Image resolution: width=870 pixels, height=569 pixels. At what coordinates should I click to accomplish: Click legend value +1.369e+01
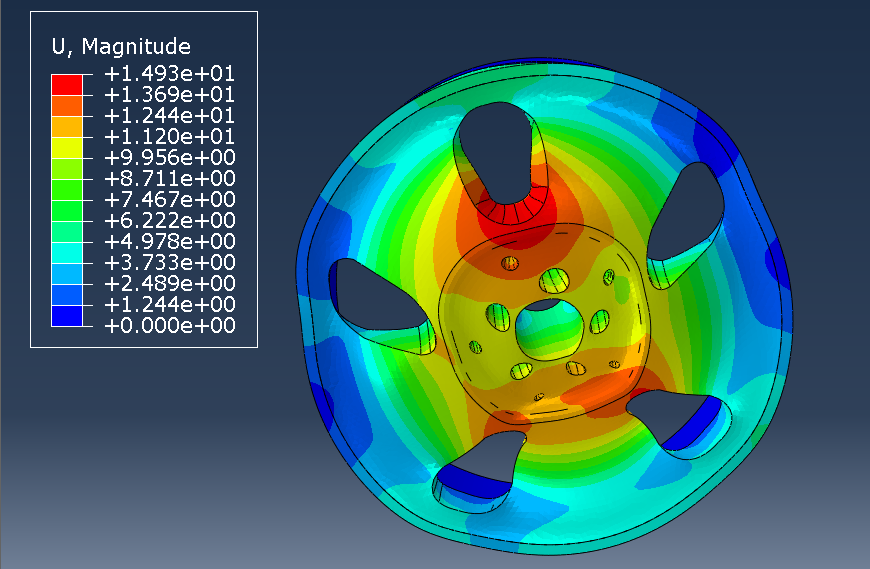170,95
